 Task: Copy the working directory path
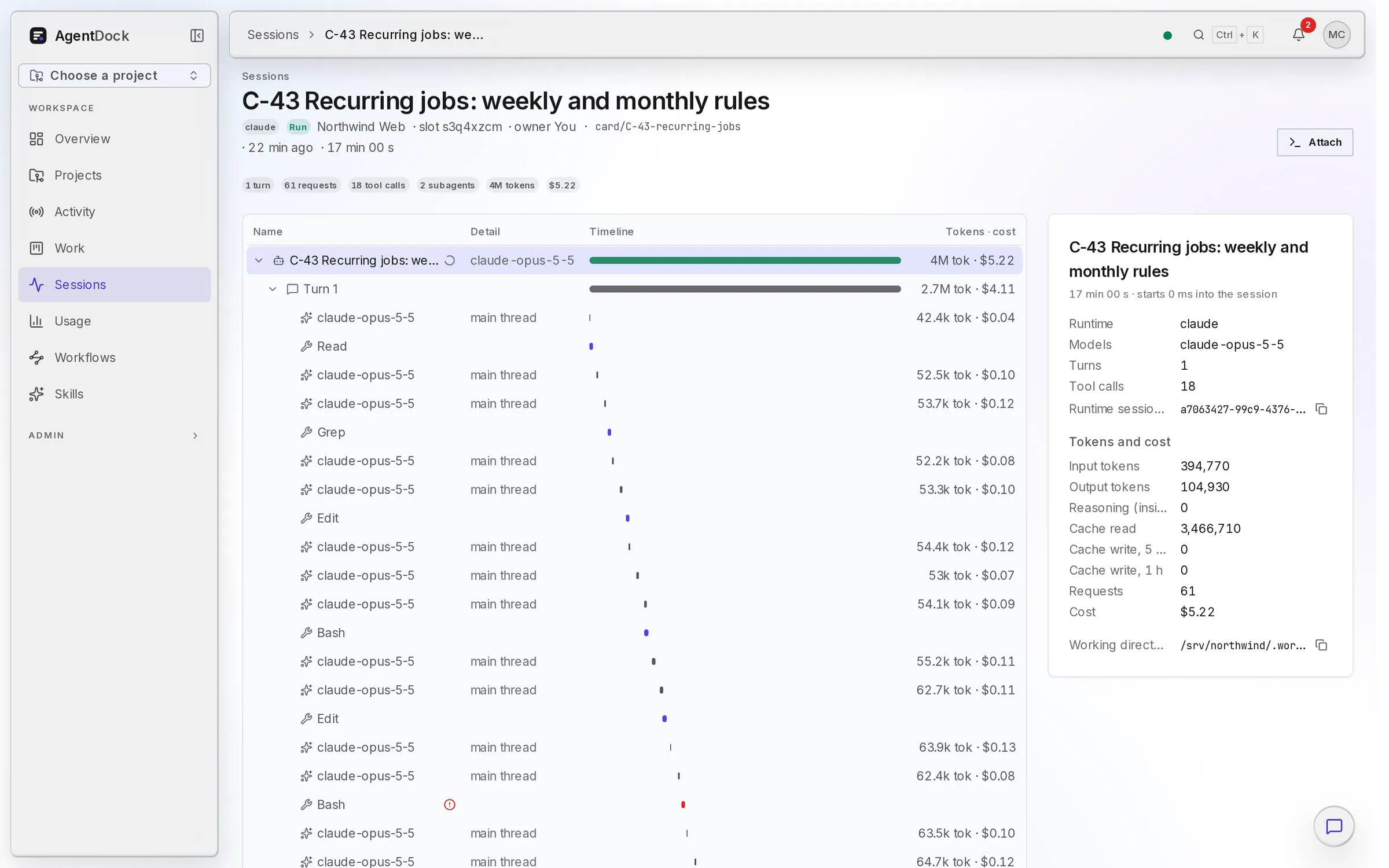point(1321,645)
